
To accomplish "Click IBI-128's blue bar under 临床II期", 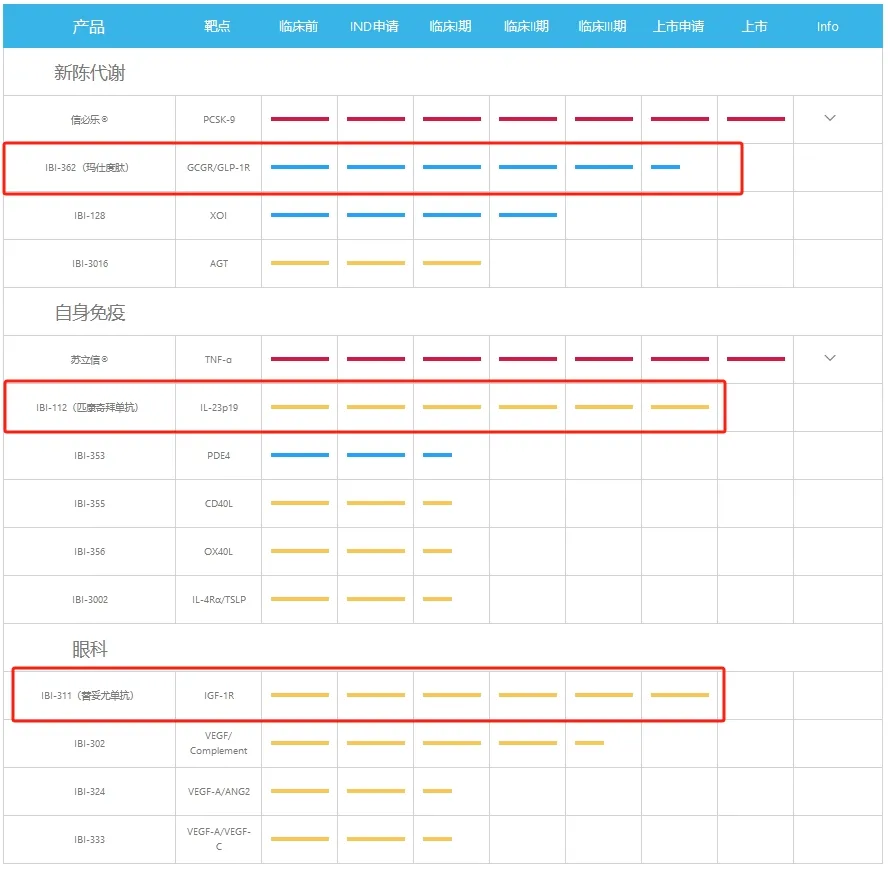I will coord(527,215).
